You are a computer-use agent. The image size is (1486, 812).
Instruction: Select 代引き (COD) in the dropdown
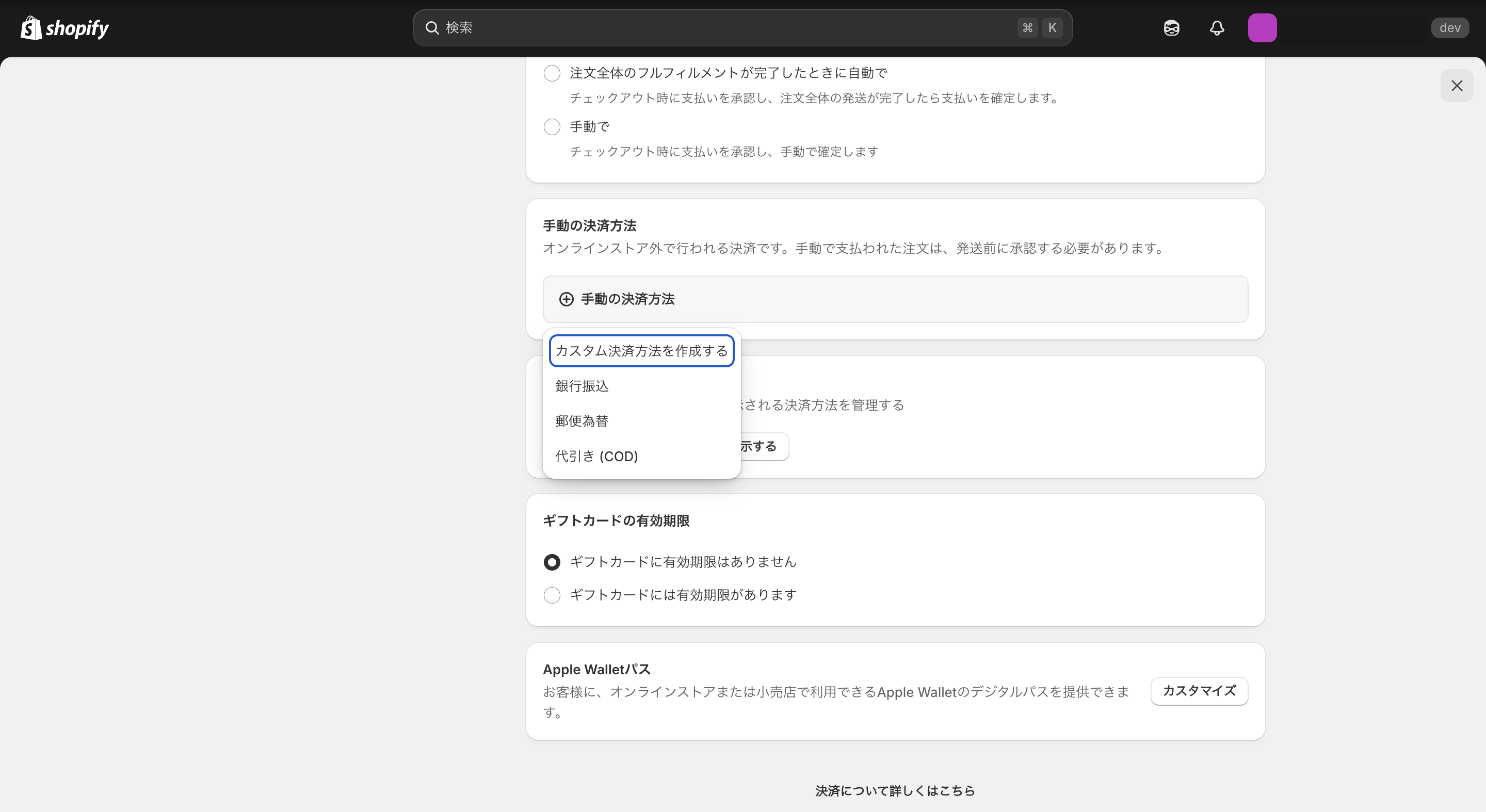(596, 455)
